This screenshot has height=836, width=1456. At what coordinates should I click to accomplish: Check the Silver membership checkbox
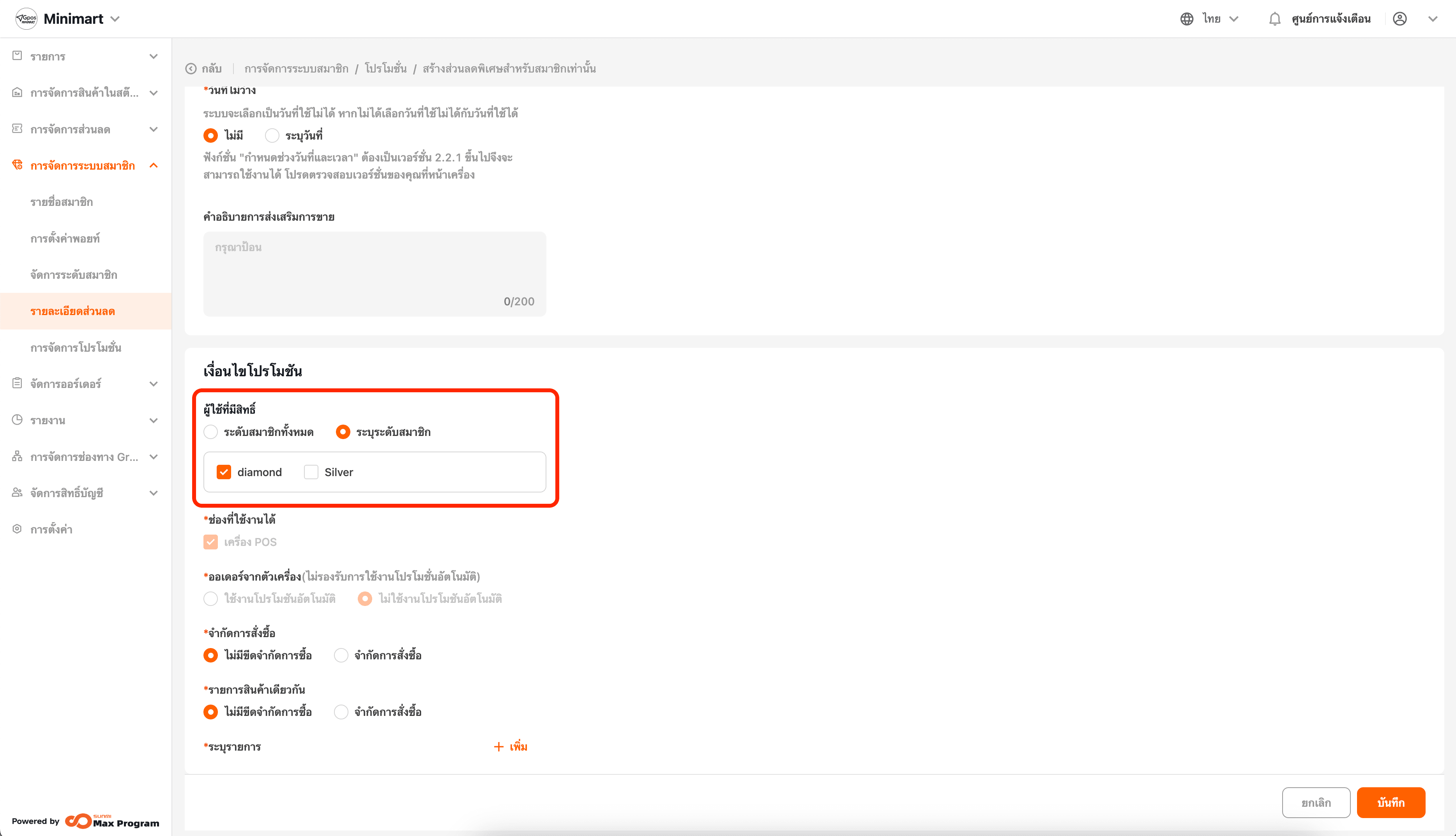pos(311,472)
